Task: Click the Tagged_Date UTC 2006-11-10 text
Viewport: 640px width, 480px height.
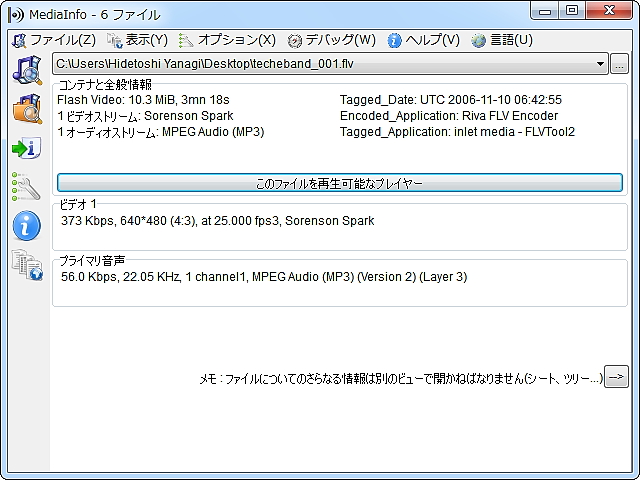Action: 451,100
